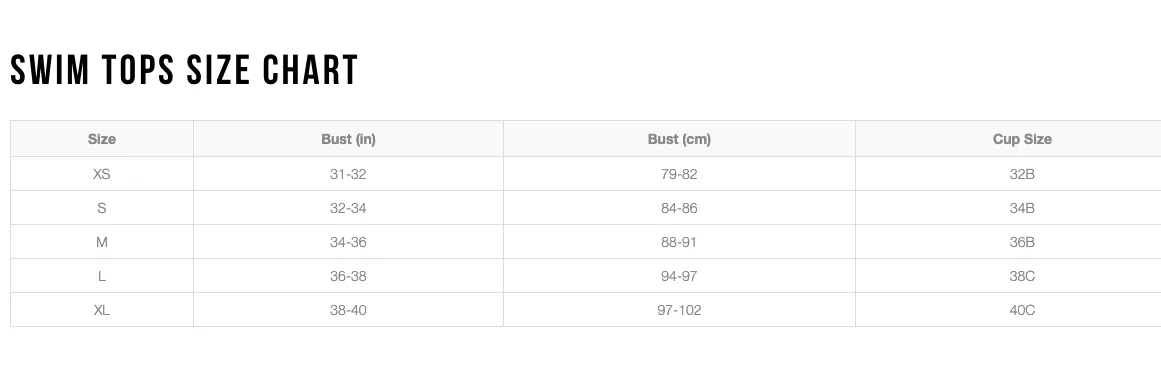Click the M size cell
The image size is (1161, 367).
(x=101, y=242)
